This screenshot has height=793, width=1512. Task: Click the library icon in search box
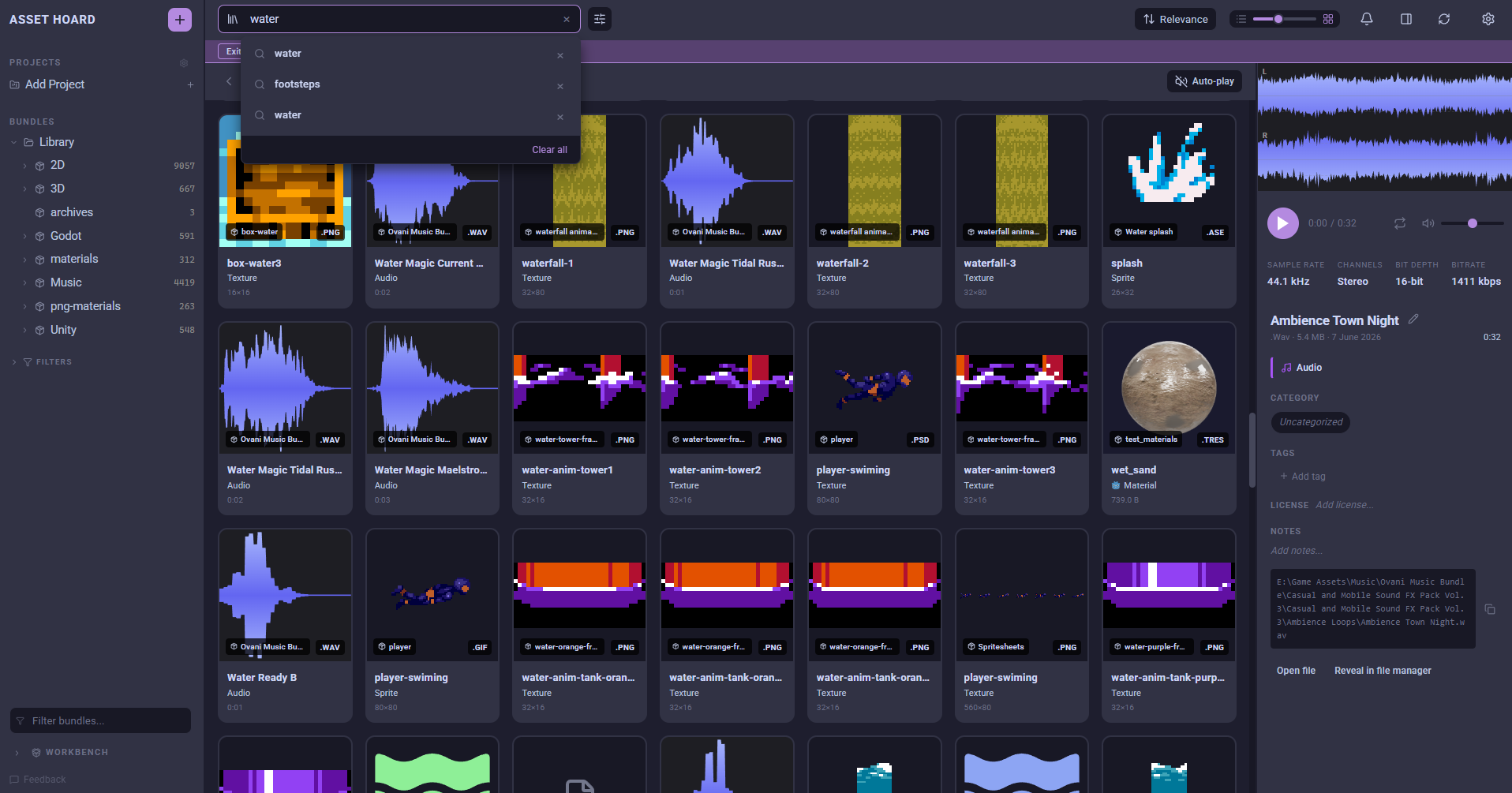point(233,20)
